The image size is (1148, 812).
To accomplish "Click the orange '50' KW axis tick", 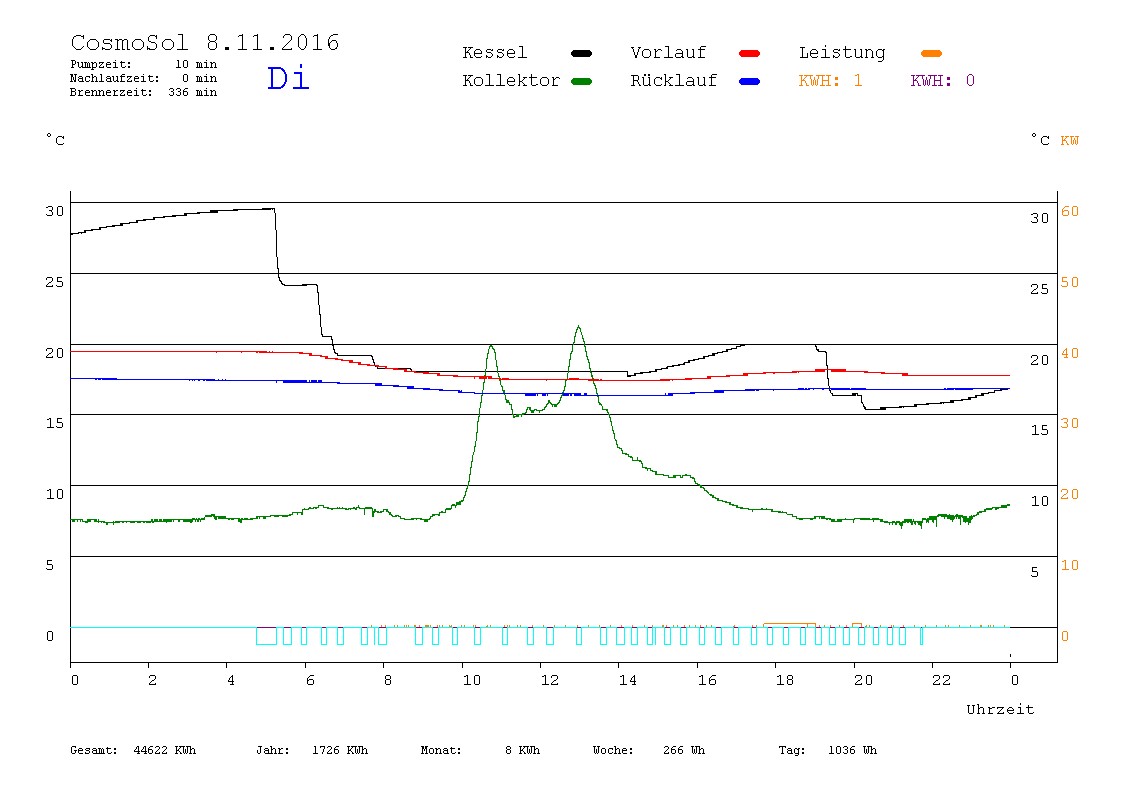I will point(1070,283).
